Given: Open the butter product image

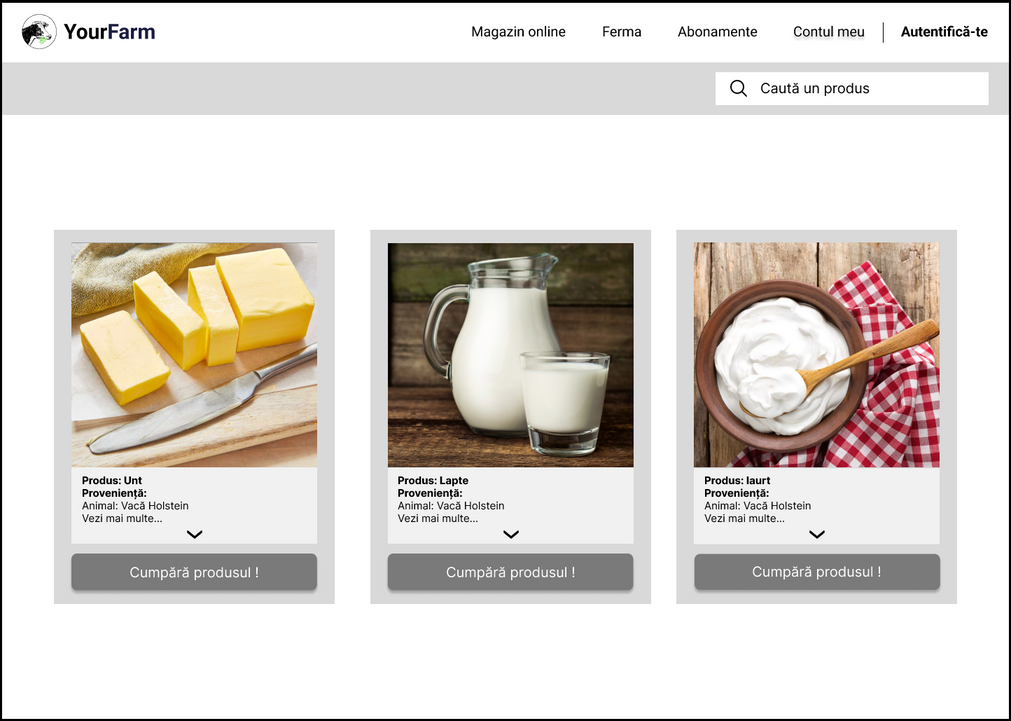Looking at the screenshot, I should pyautogui.click(x=194, y=354).
